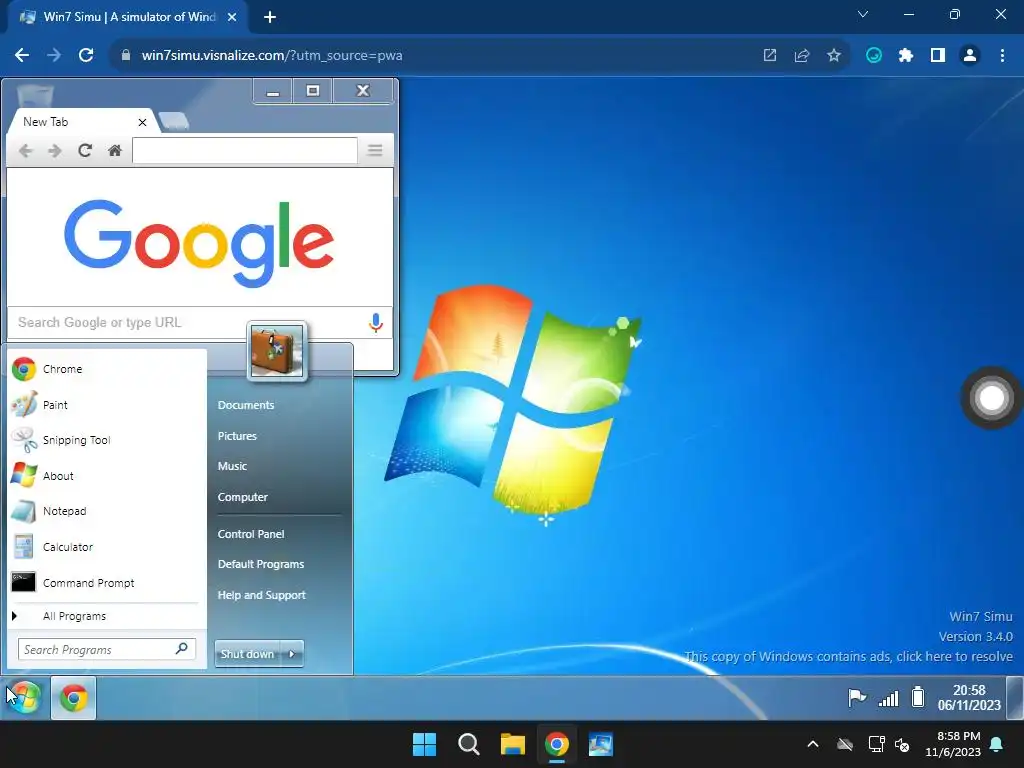Click the battery icon in Win7 tray

click(918, 697)
